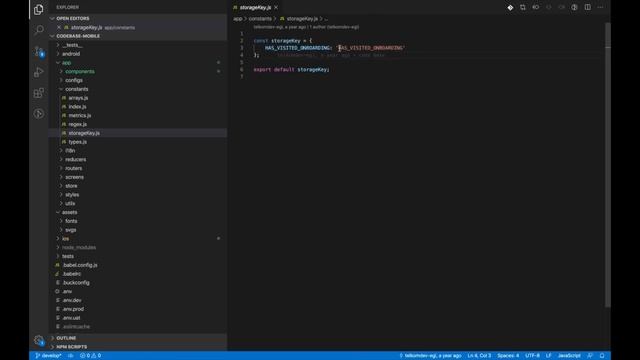
Task: Open the activity bar icon below Extensions
Action: pos(39,113)
